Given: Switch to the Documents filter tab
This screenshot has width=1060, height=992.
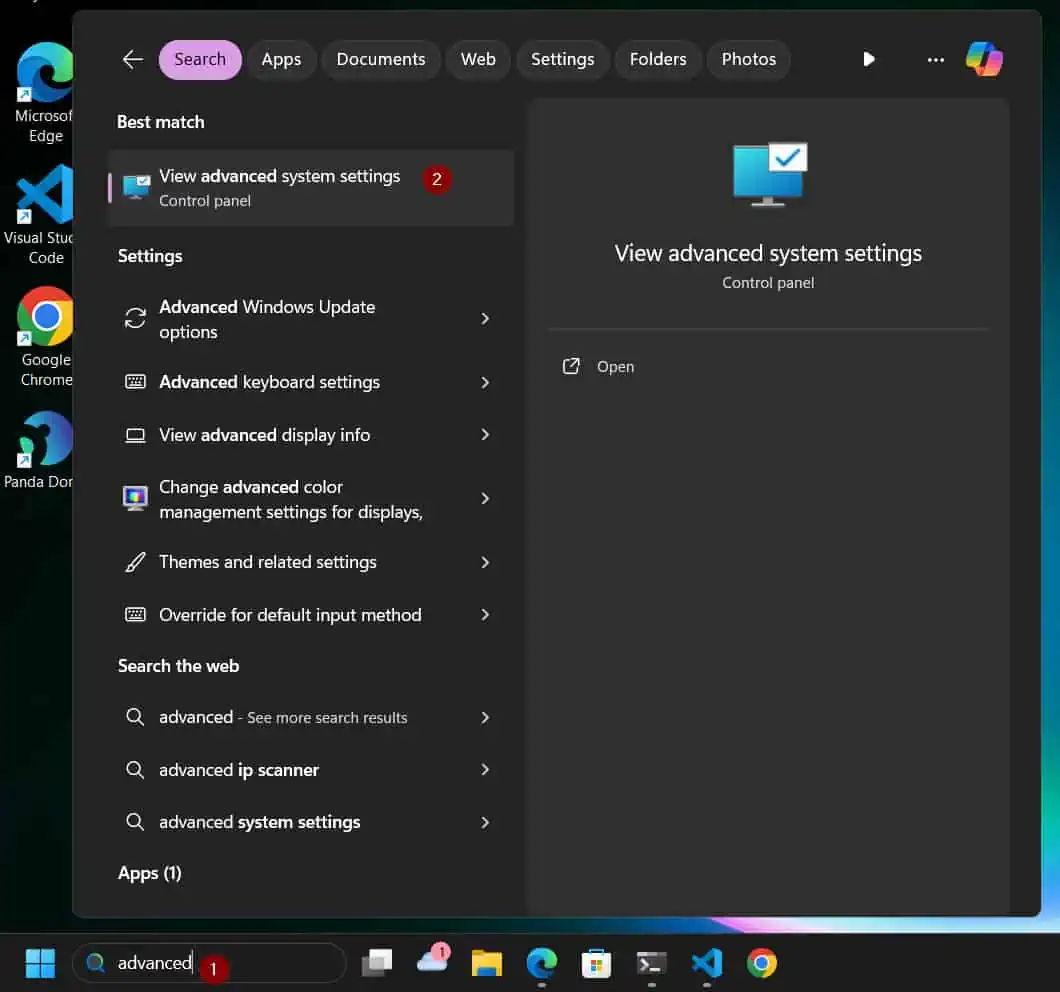Looking at the screenshot, I should pos(381,60).
